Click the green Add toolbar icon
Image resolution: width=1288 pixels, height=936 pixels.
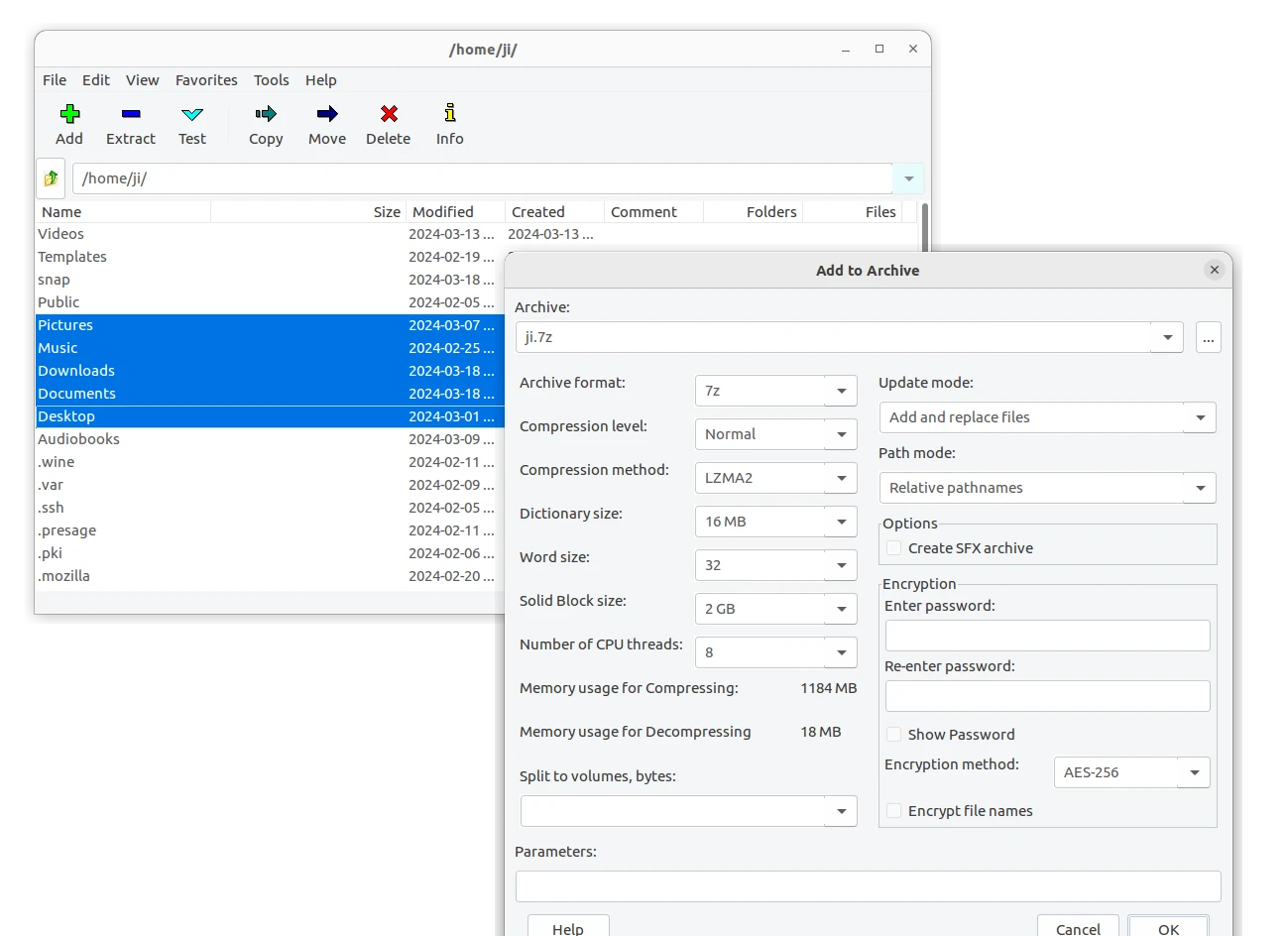69,113
